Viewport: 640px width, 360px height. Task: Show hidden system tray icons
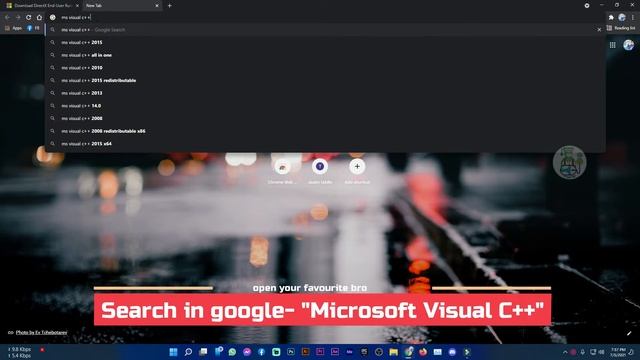(565, 352)
